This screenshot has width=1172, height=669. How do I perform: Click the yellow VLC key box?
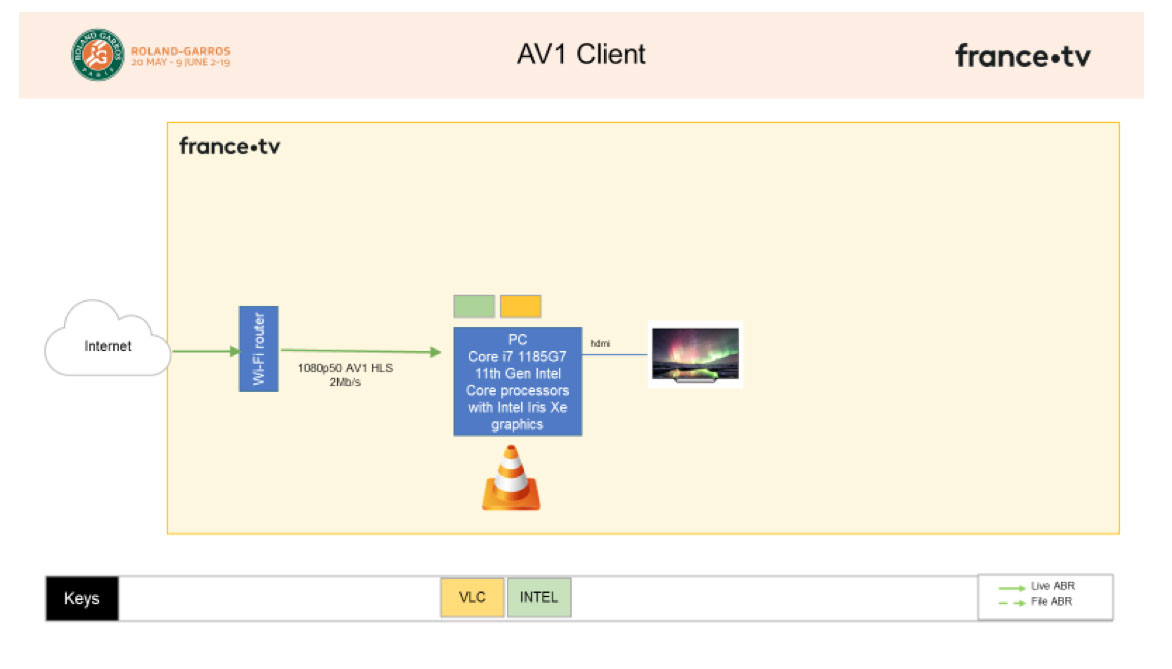(x=472, y=598)
